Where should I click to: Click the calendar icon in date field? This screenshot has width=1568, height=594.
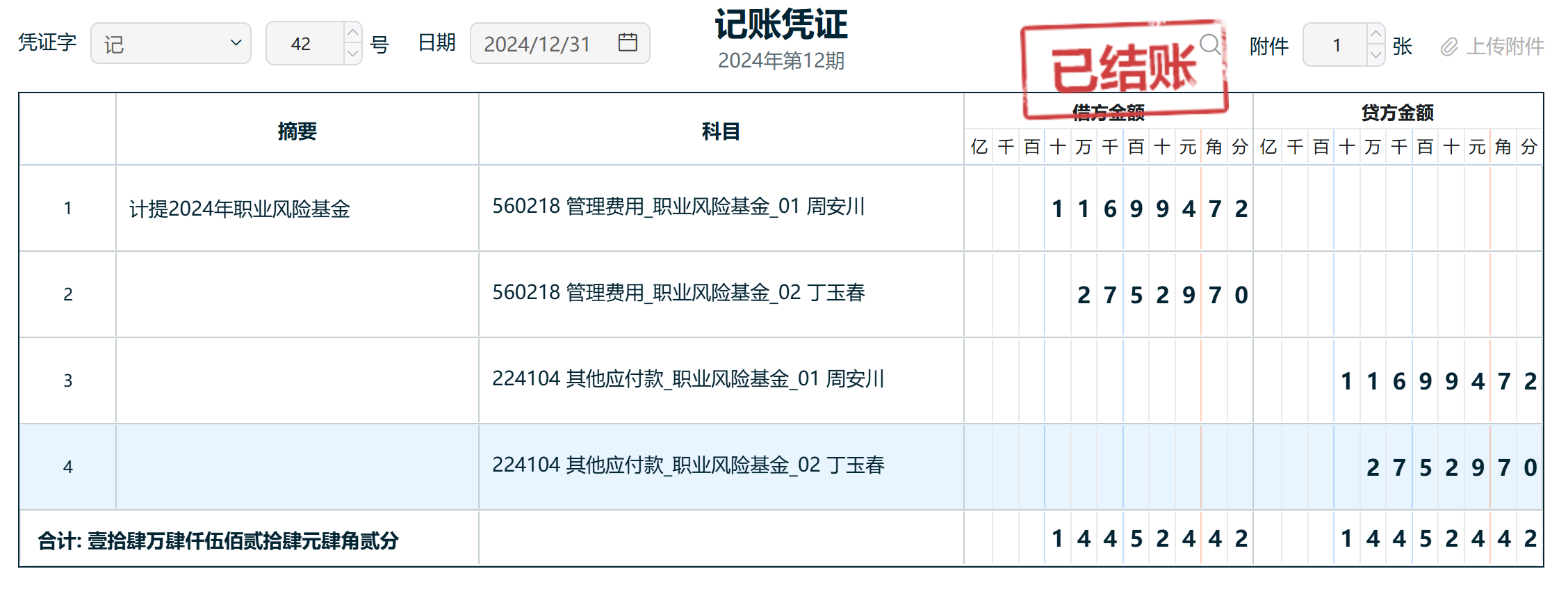pyautogui.click(x=627, y=42)
